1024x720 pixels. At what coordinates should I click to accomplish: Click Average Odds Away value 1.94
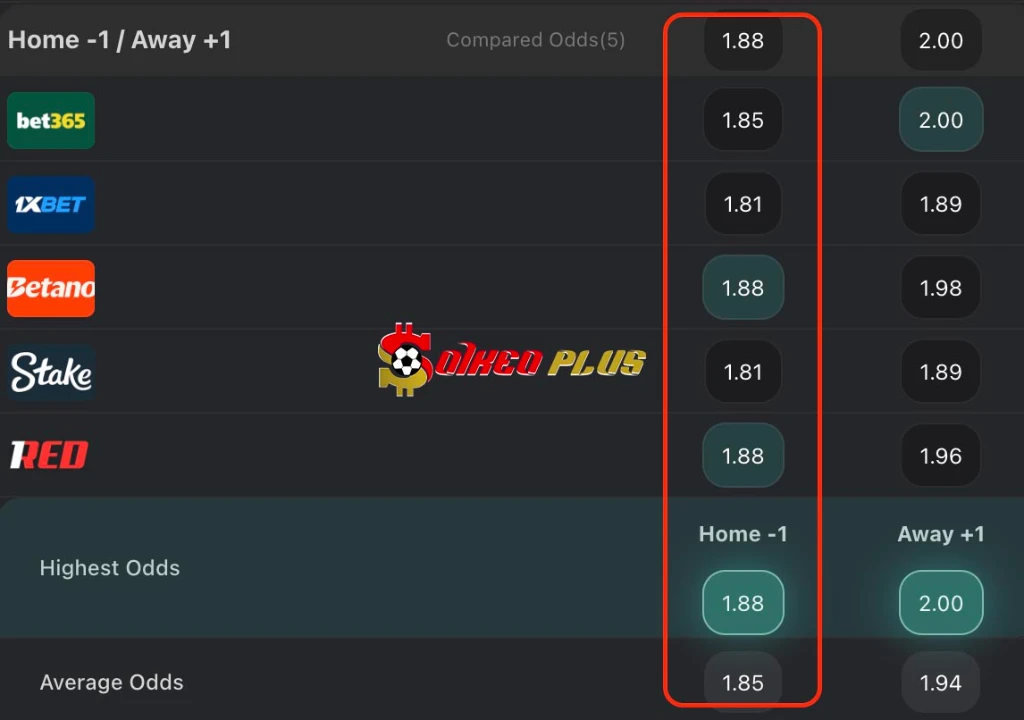click(940, 682)
